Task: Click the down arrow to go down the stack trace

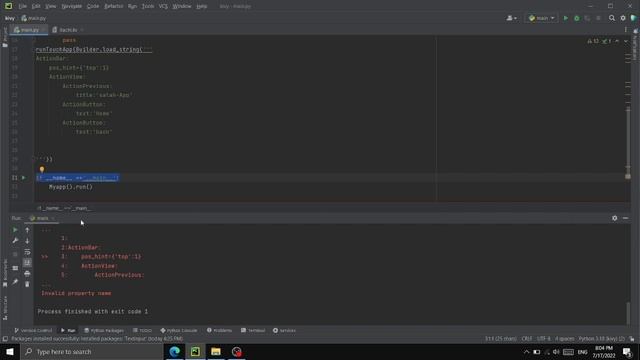Action: pos(27,240)
